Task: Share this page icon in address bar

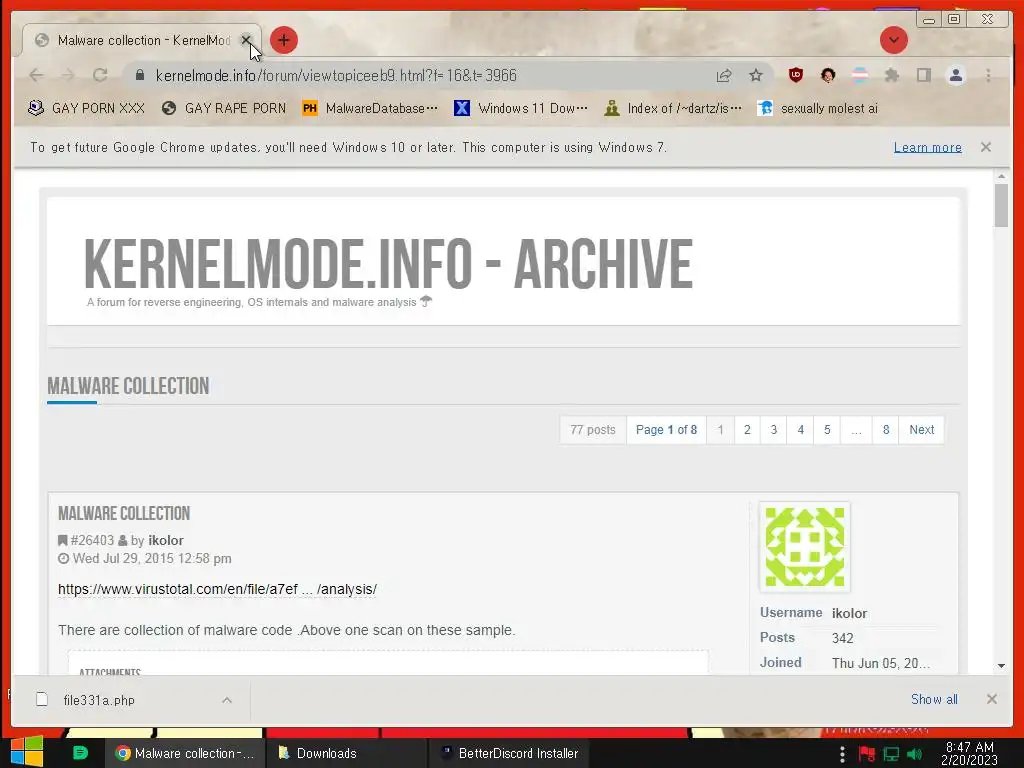Action: pos(724,76)
